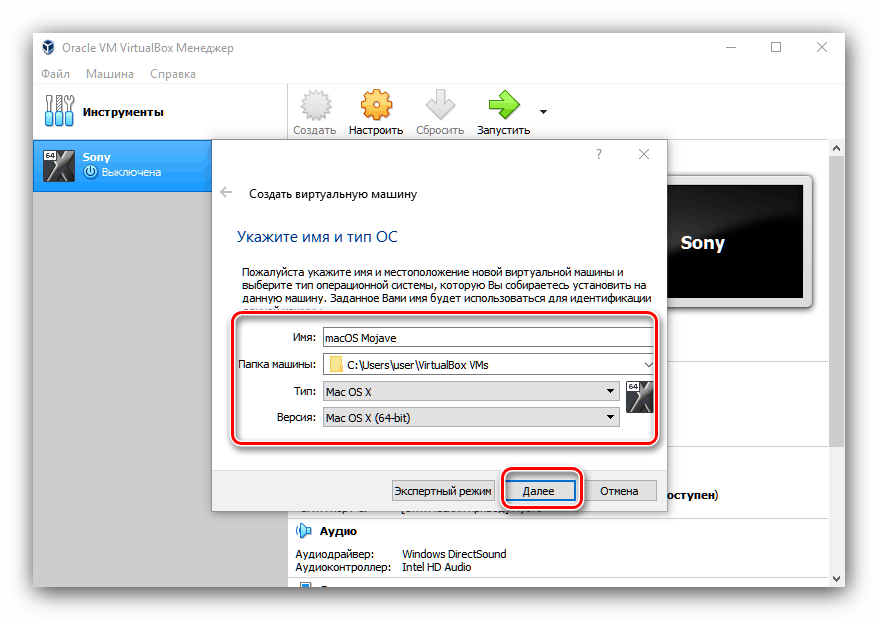Click the Intel HD Audio value
Image resolution: width=878 pixels, height=620 pixels.
[436, 567]
